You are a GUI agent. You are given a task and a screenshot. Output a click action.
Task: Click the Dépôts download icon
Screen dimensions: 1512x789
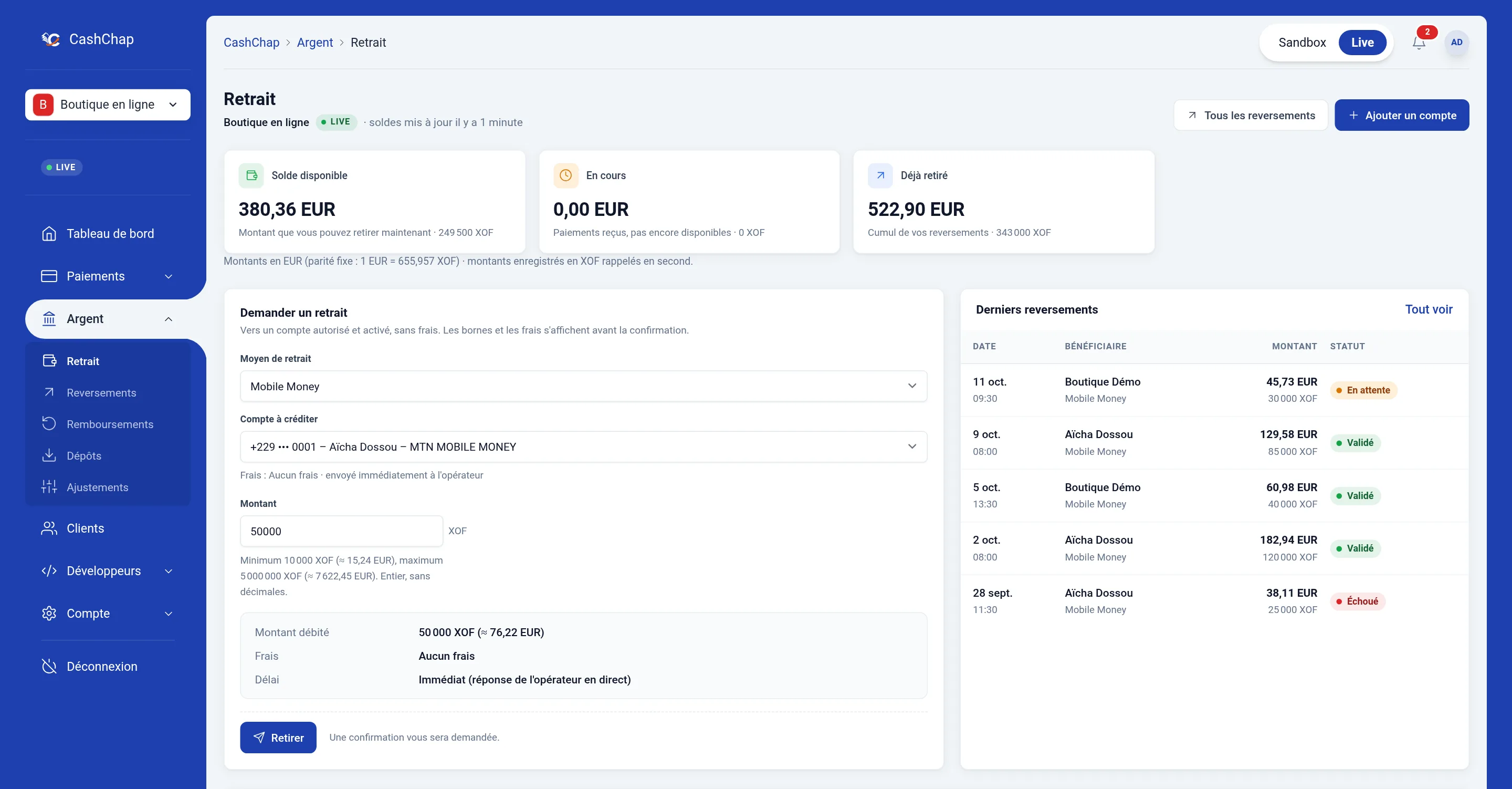[x=49, y=455]
